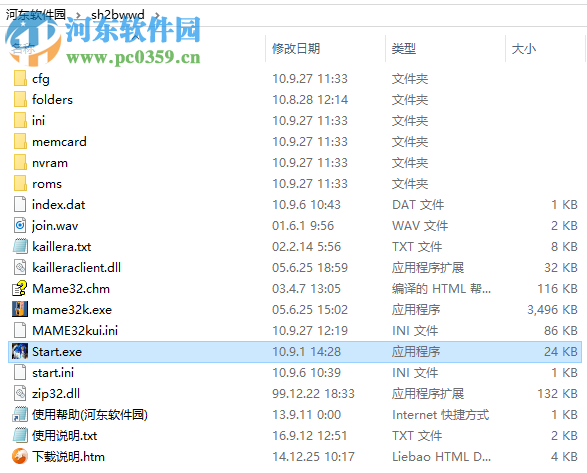Select the nvram folder icon
The height and width of the screenshot is (473, 587).
pyautogui.click(x=20, y=163)
